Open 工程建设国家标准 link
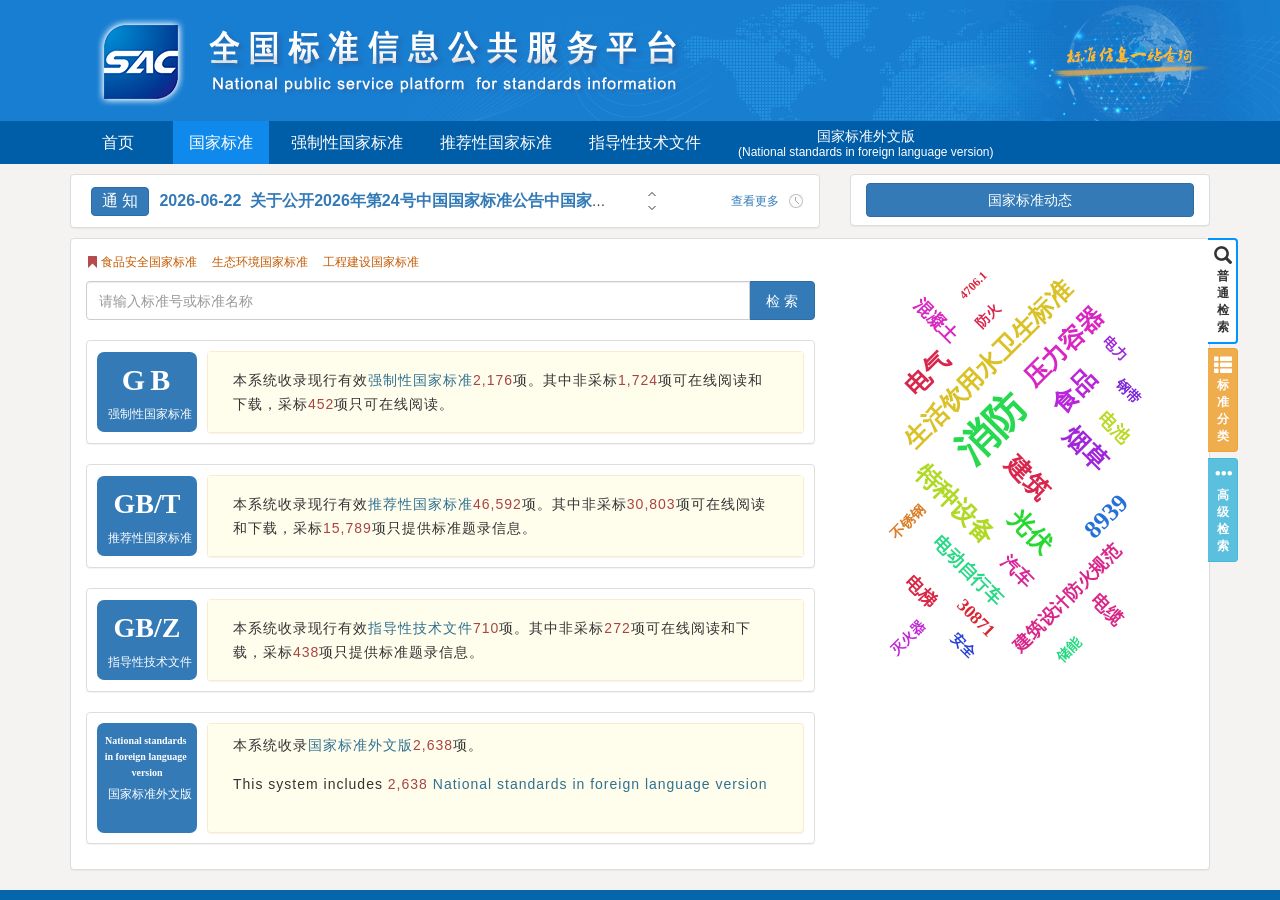Image resolution: width=1280 pixels, height=900 pixels. (x=371, y=262)
